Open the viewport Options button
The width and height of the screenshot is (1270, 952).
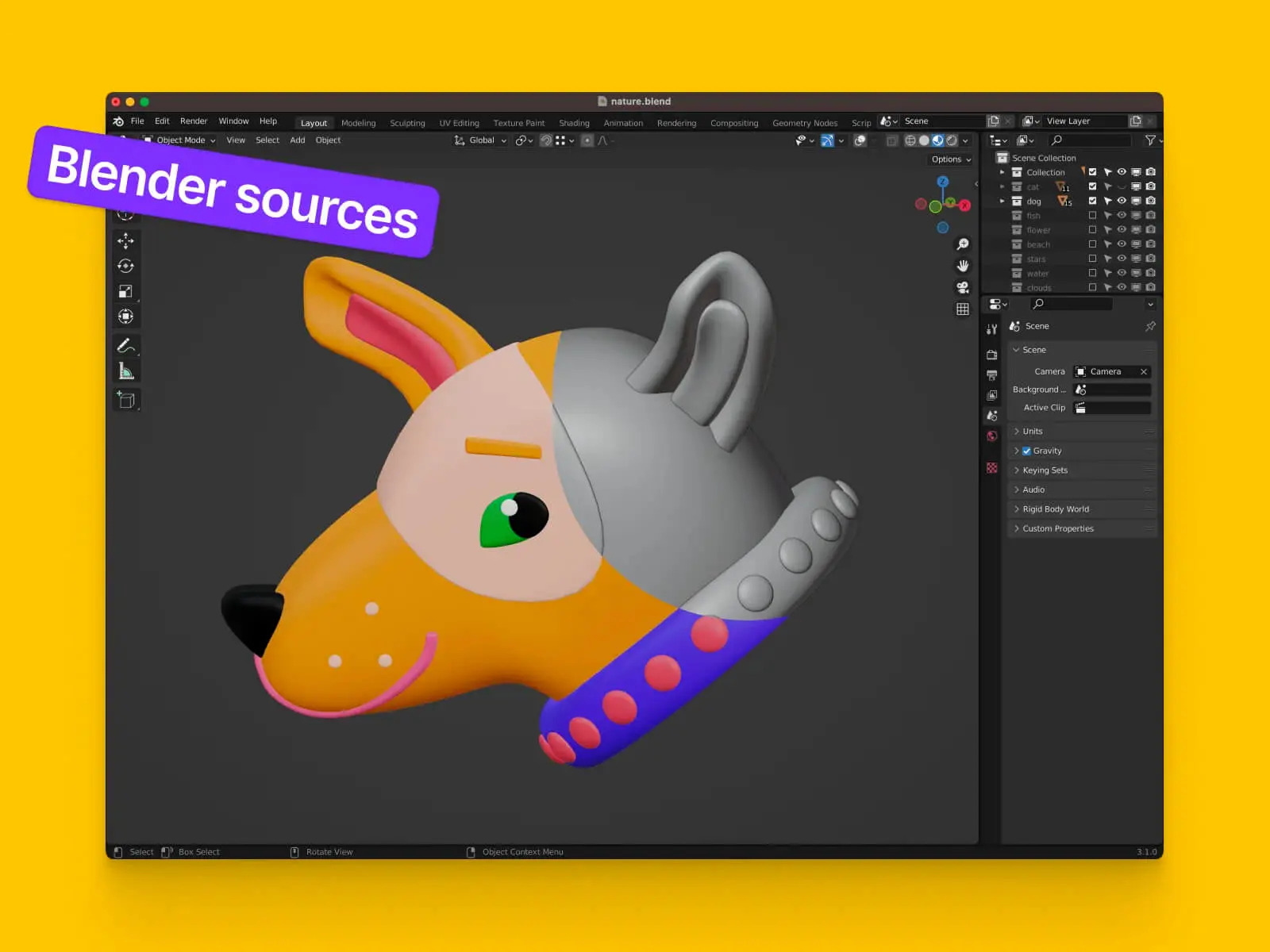(x=951, y=159)
